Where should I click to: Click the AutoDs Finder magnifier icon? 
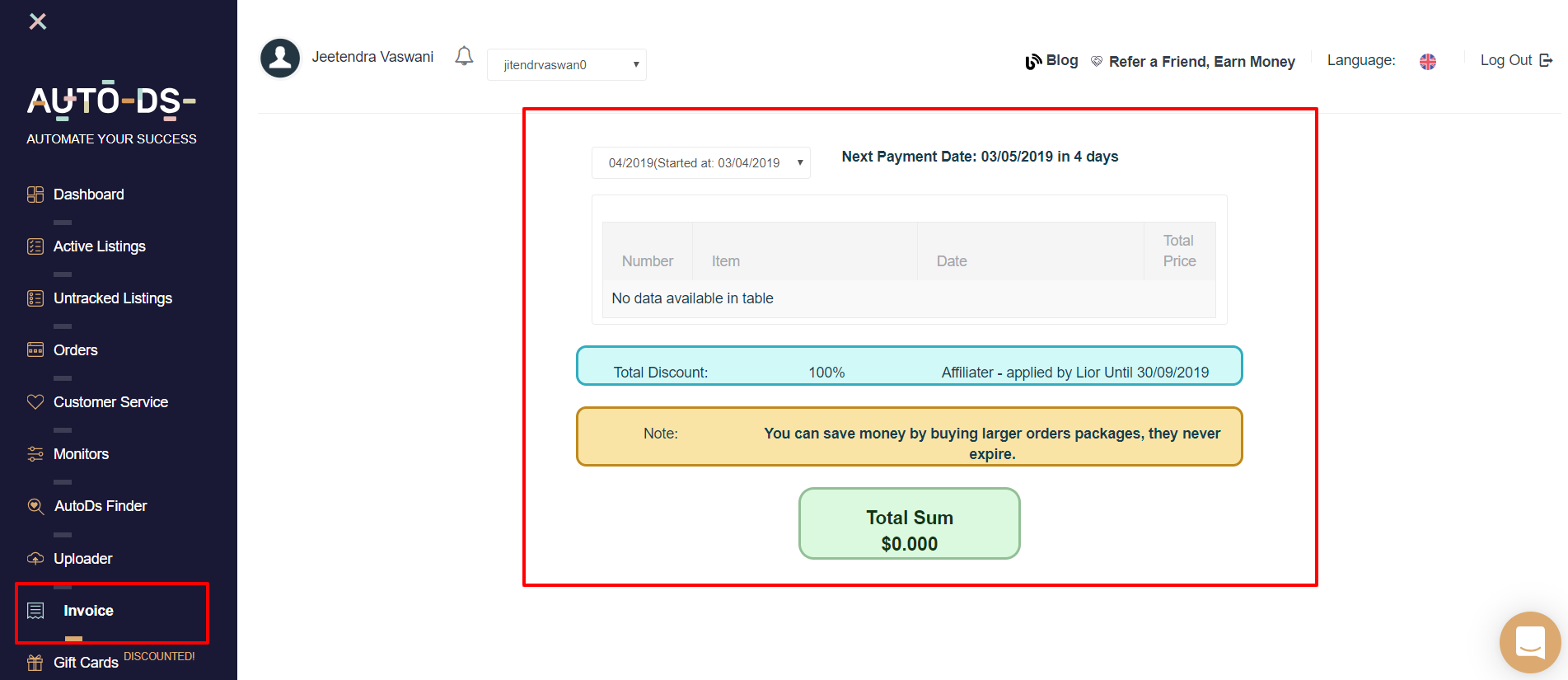[35, 506]
